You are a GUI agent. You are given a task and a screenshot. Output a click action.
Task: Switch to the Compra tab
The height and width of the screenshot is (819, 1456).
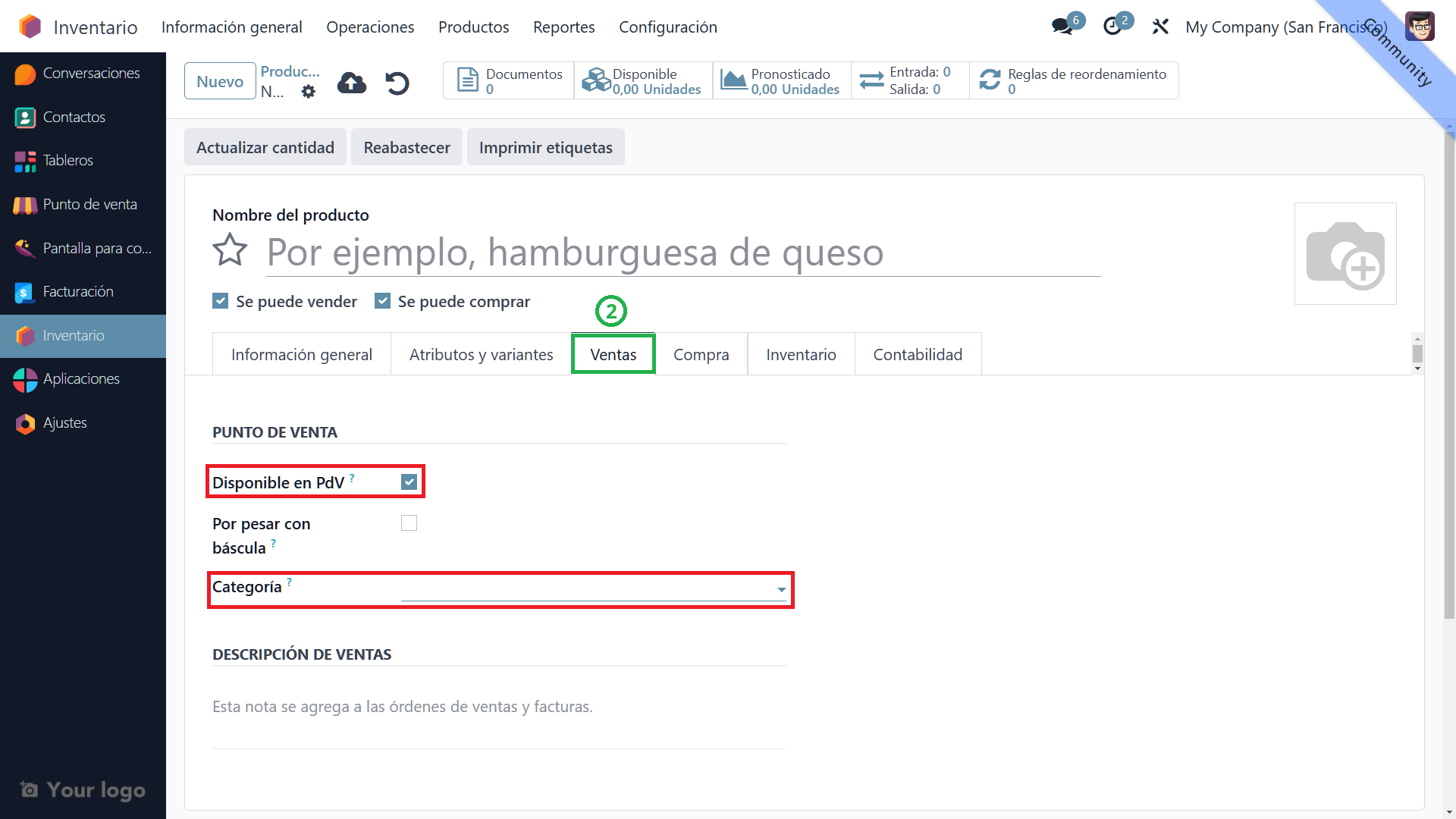(x=701, y=354)
